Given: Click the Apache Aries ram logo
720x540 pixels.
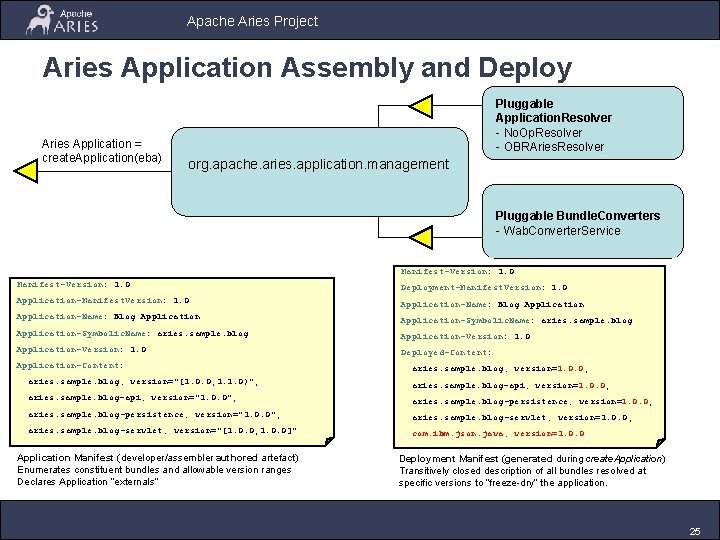Looking at the screenshot, I should click(62, 19).
